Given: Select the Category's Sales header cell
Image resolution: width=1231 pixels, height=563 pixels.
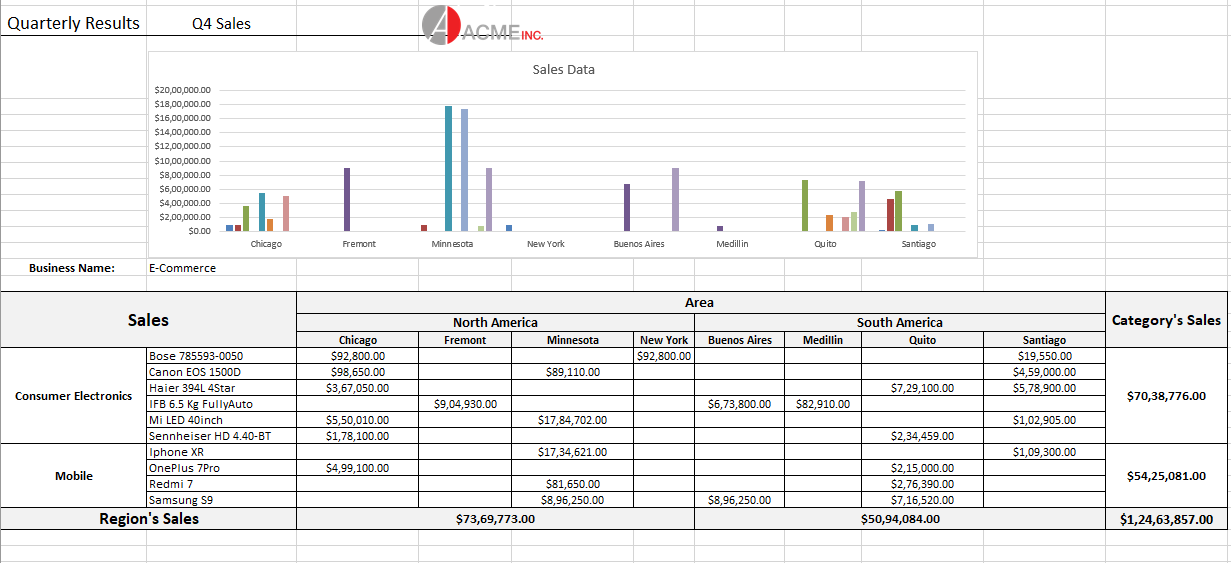Looking at the screenshot, I should [x=1166, y=320].
